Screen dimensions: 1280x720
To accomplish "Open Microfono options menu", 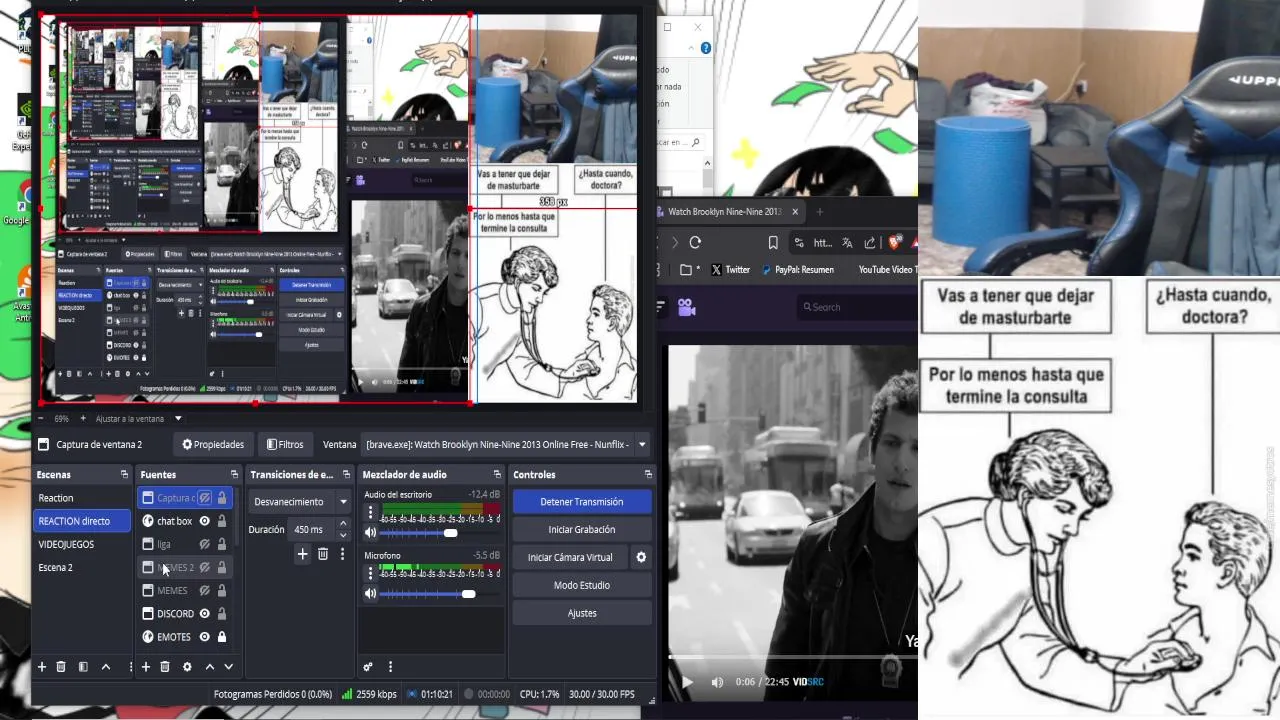I will coord(370,574).
